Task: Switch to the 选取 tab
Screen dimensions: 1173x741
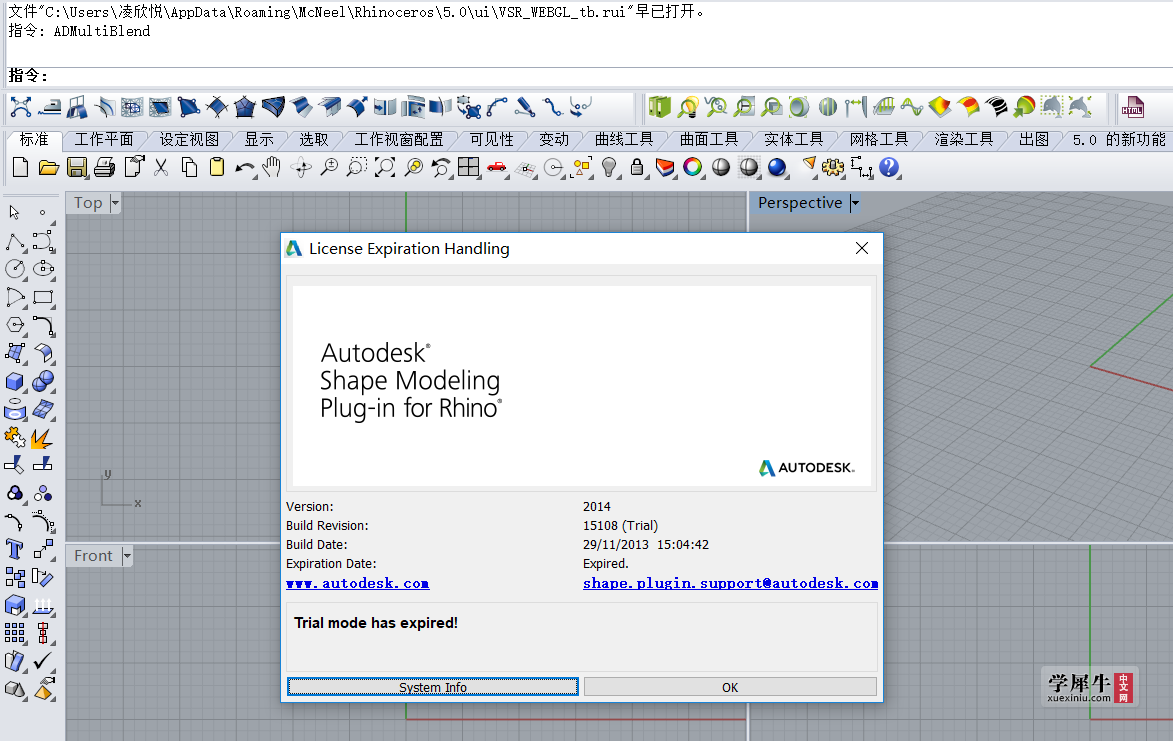Action: click(313, 140)
